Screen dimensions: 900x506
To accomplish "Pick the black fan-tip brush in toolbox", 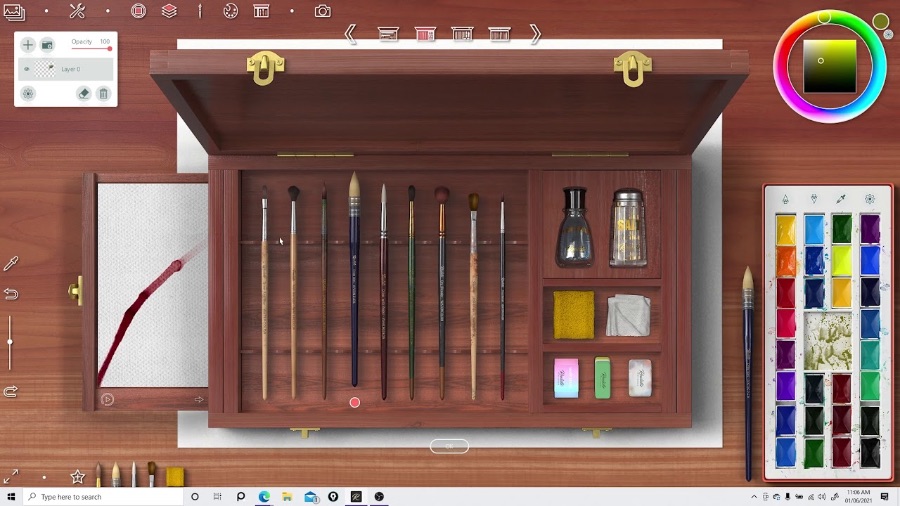I will click(x=293, y=291).
